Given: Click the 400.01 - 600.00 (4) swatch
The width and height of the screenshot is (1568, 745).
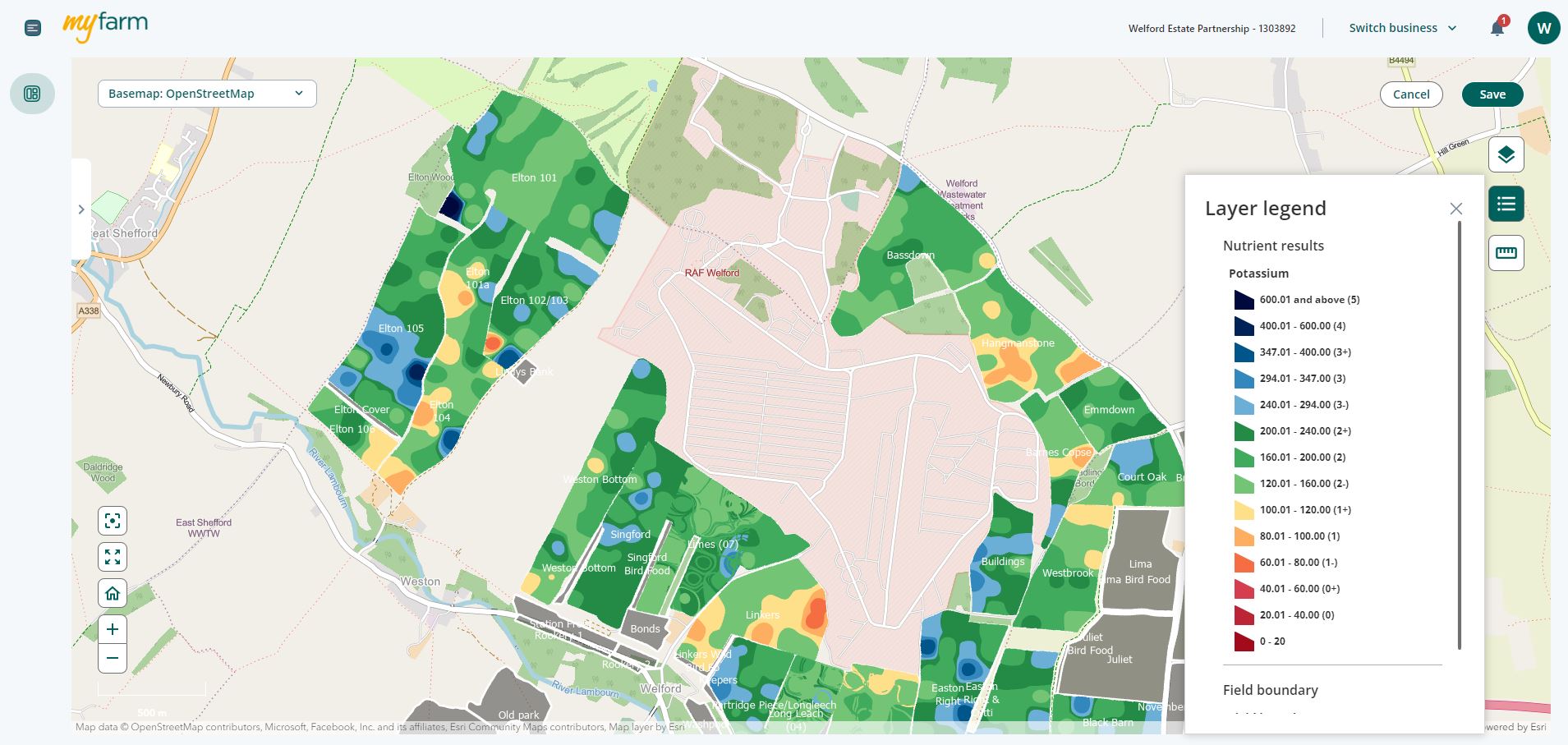Looking at the screenshot, I should (x=1244, y=326).
